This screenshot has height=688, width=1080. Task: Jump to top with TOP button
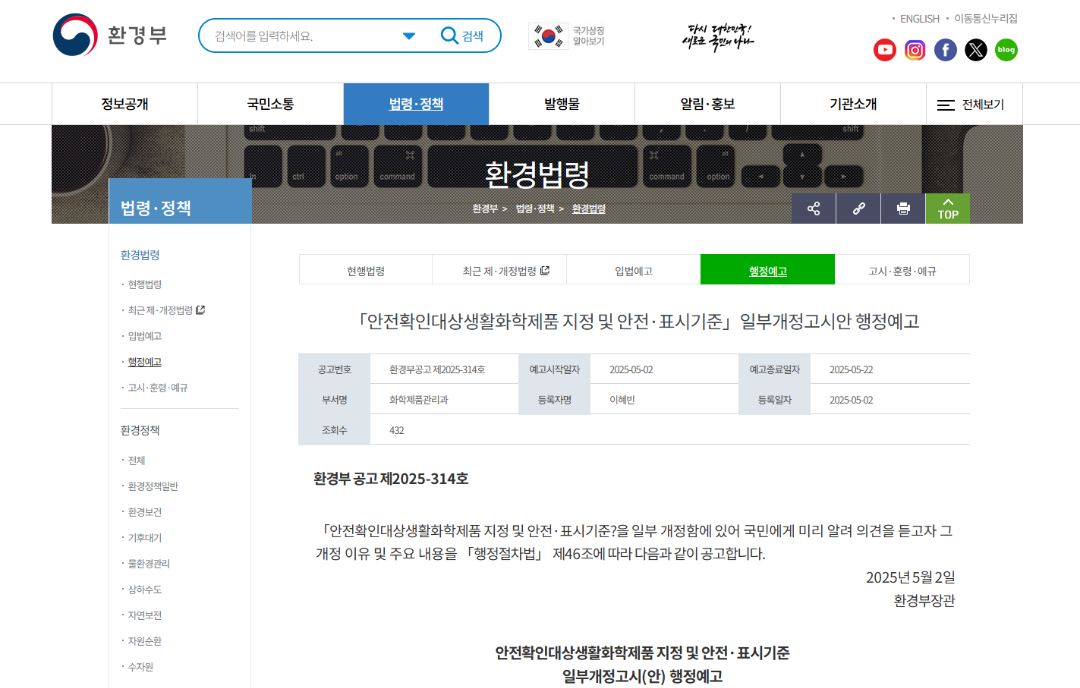tap(947, 208)
